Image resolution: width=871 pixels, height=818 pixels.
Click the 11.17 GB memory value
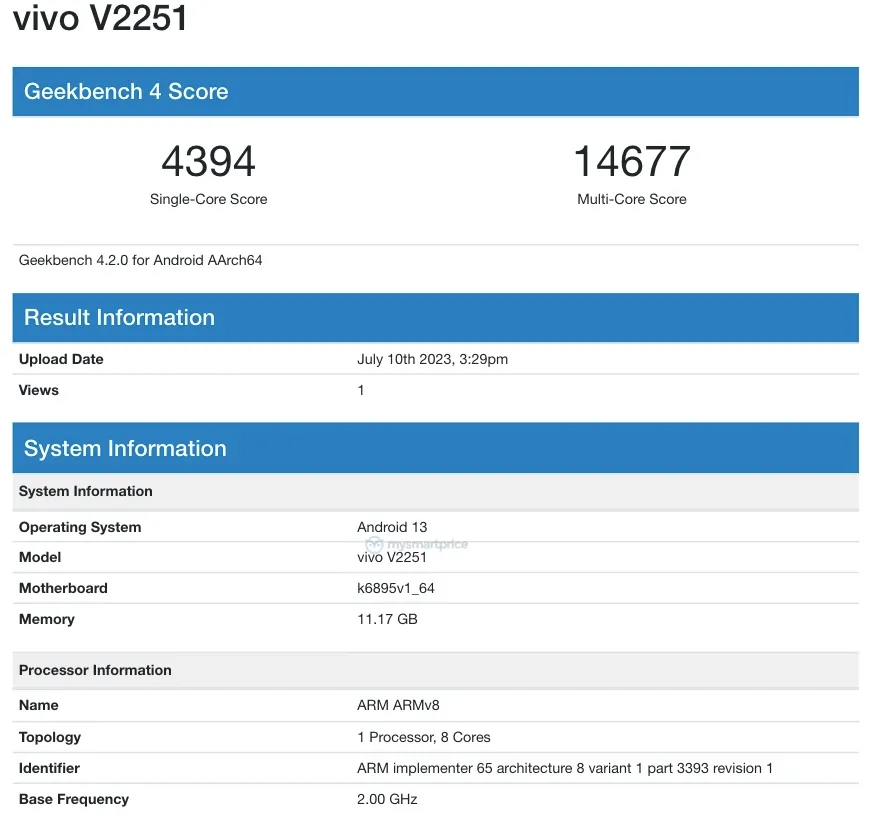click(x=387, y=619)
